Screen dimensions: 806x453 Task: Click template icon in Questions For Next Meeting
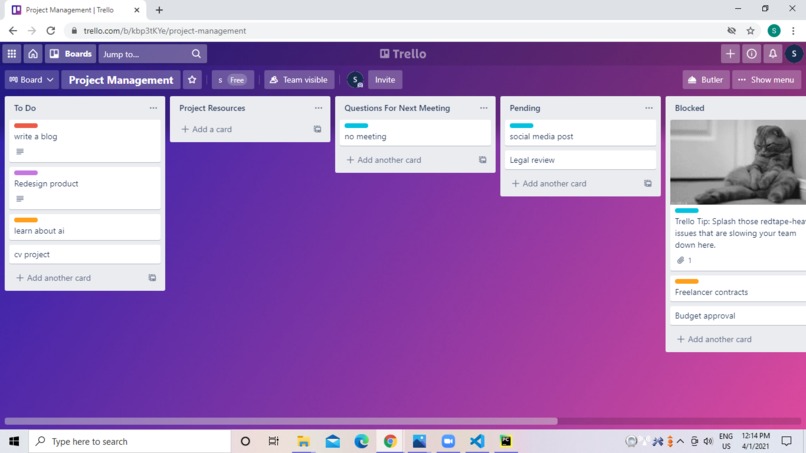482,160
